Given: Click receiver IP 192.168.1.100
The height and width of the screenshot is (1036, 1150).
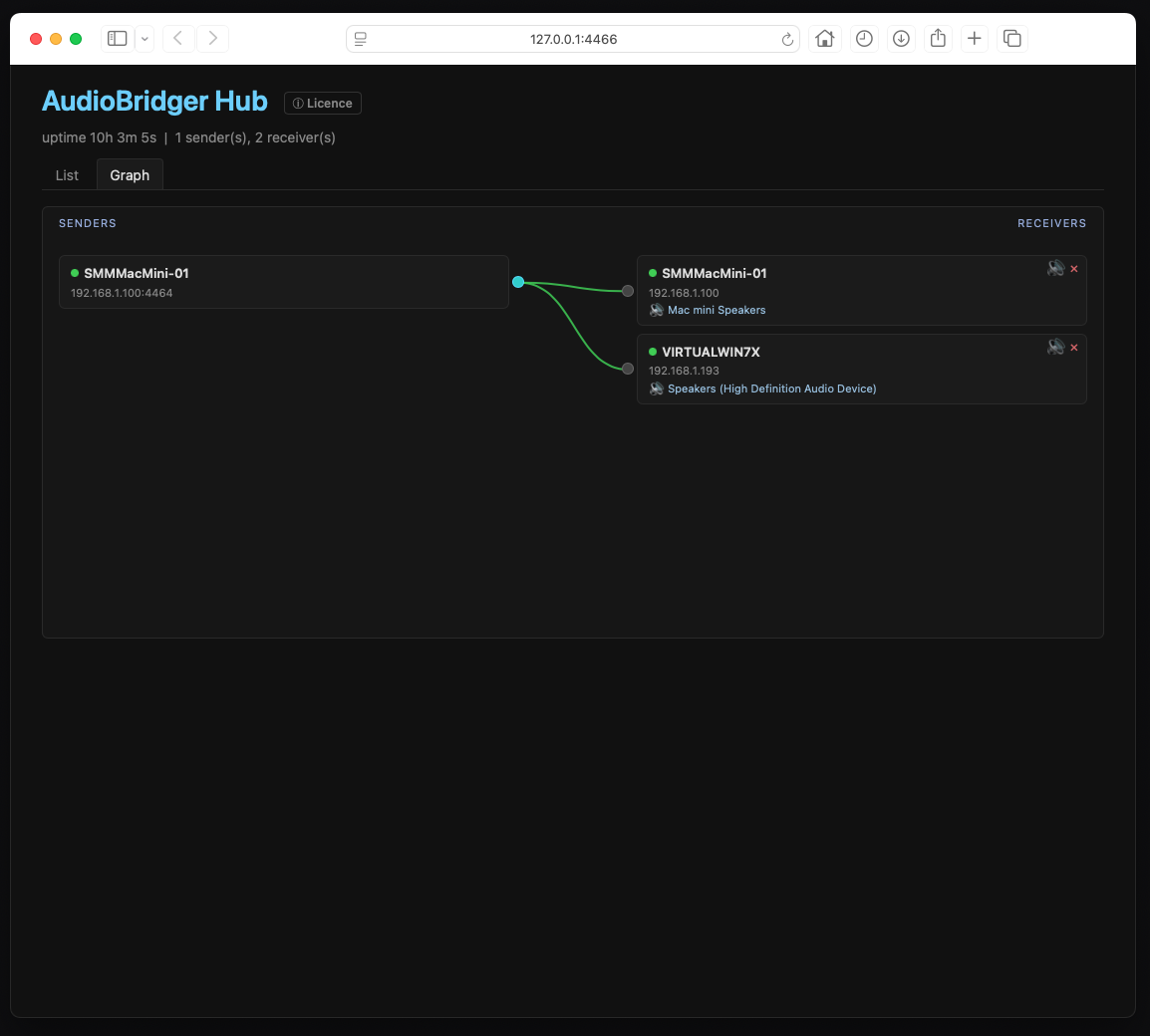Looking at the screenshot, I should (x=684, y=293).
